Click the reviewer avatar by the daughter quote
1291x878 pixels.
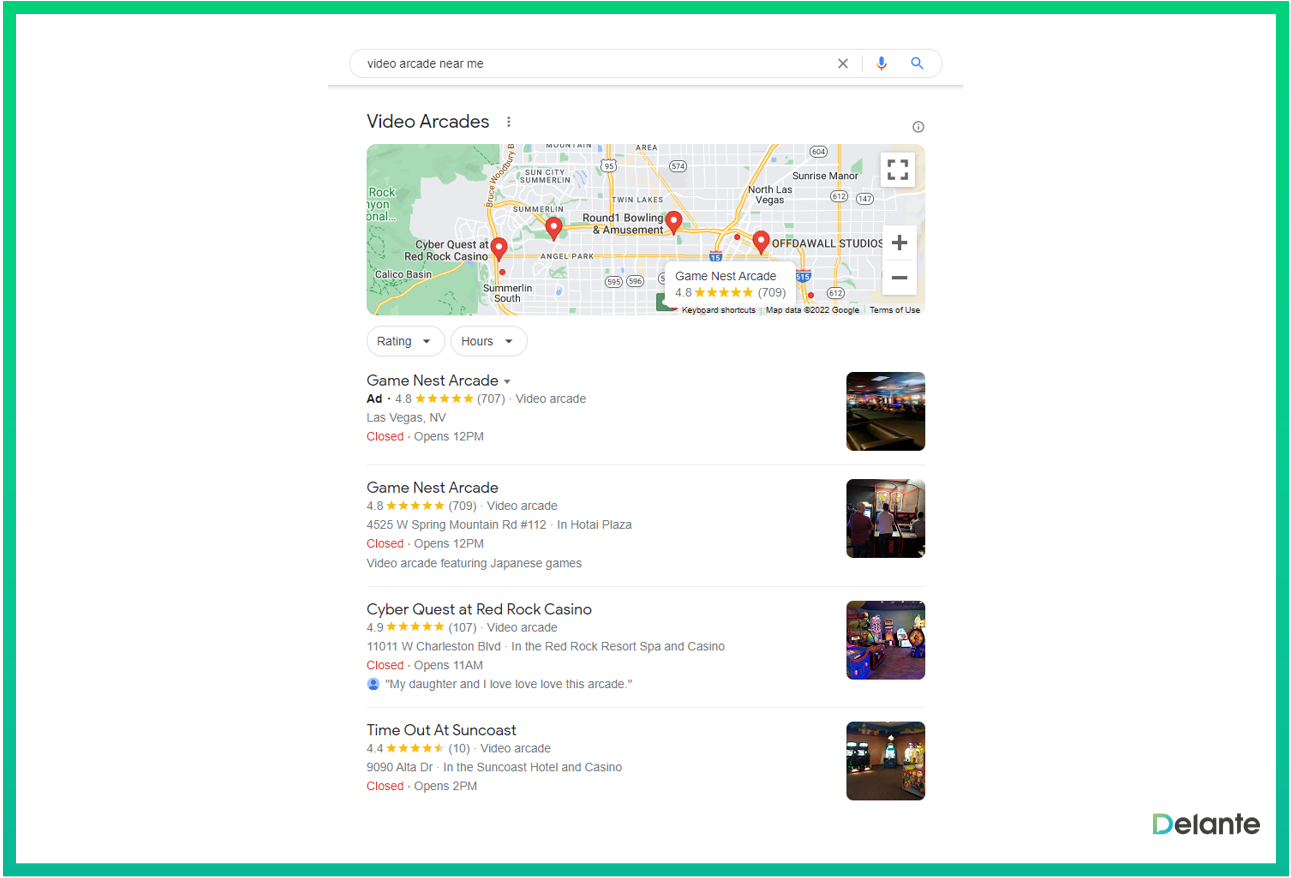click(373, 684)
